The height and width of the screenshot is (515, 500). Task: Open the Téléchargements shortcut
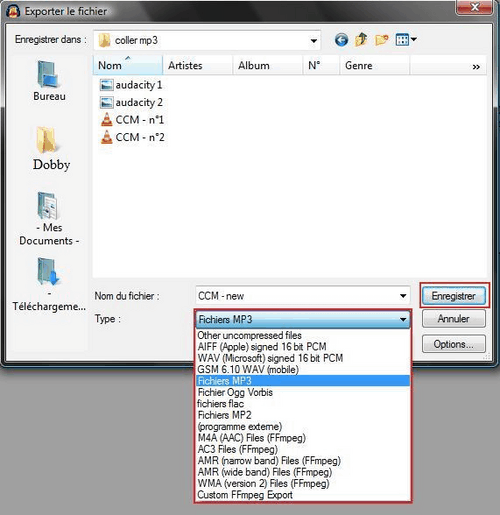49,285
